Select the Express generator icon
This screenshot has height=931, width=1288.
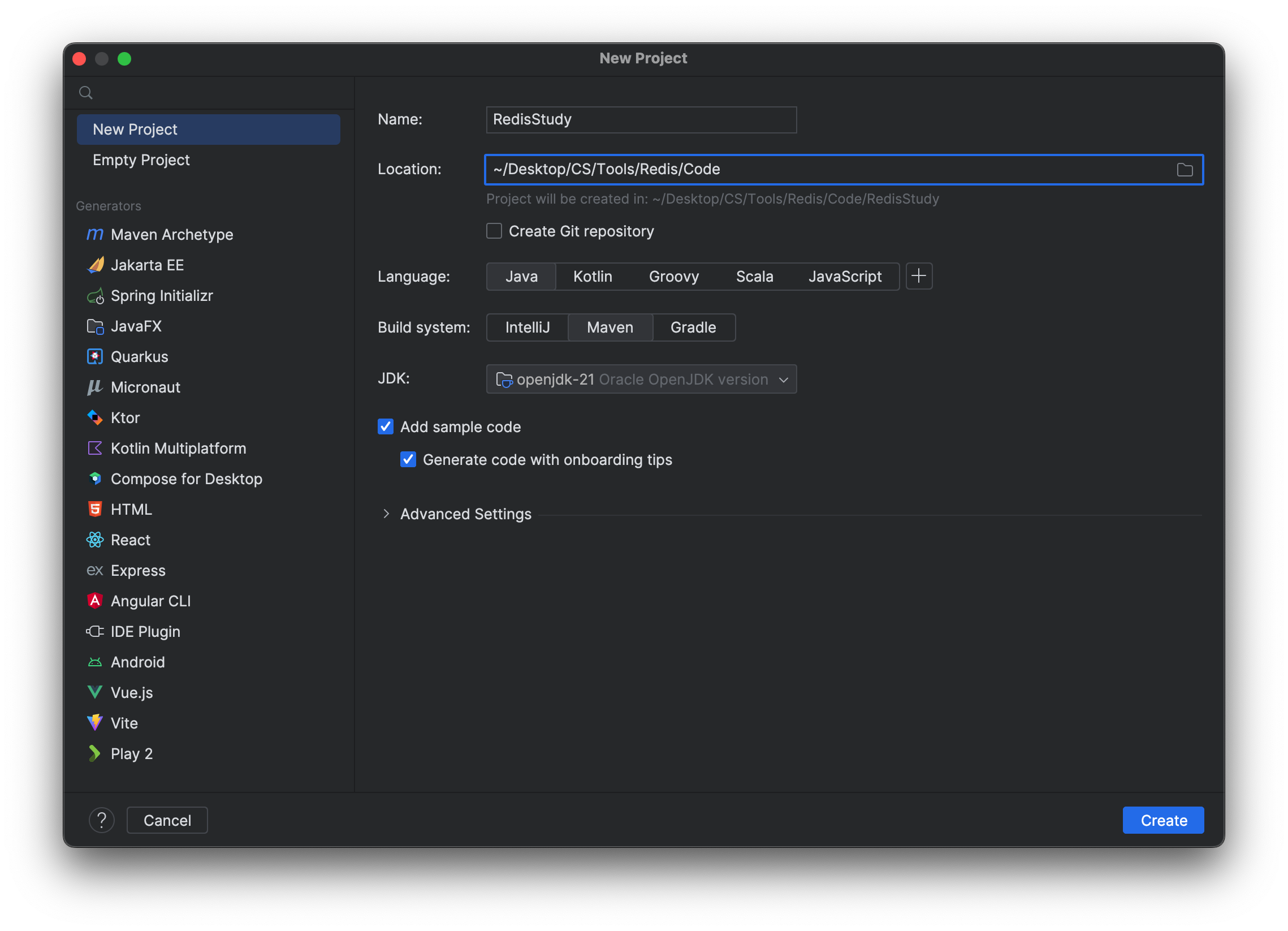pos(95,571)
